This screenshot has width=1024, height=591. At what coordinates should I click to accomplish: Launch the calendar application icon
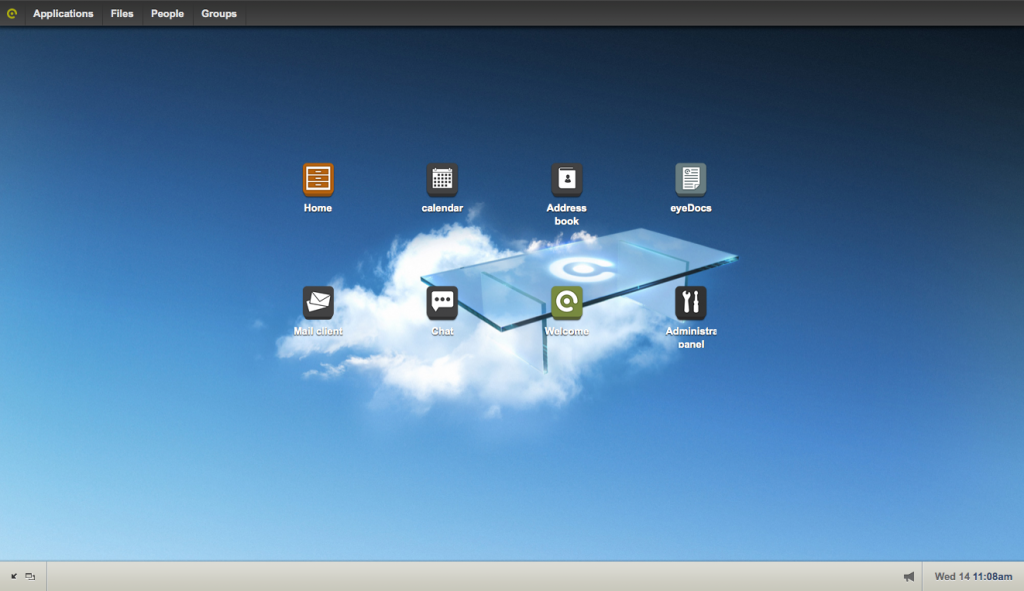[x=442, y=180]
